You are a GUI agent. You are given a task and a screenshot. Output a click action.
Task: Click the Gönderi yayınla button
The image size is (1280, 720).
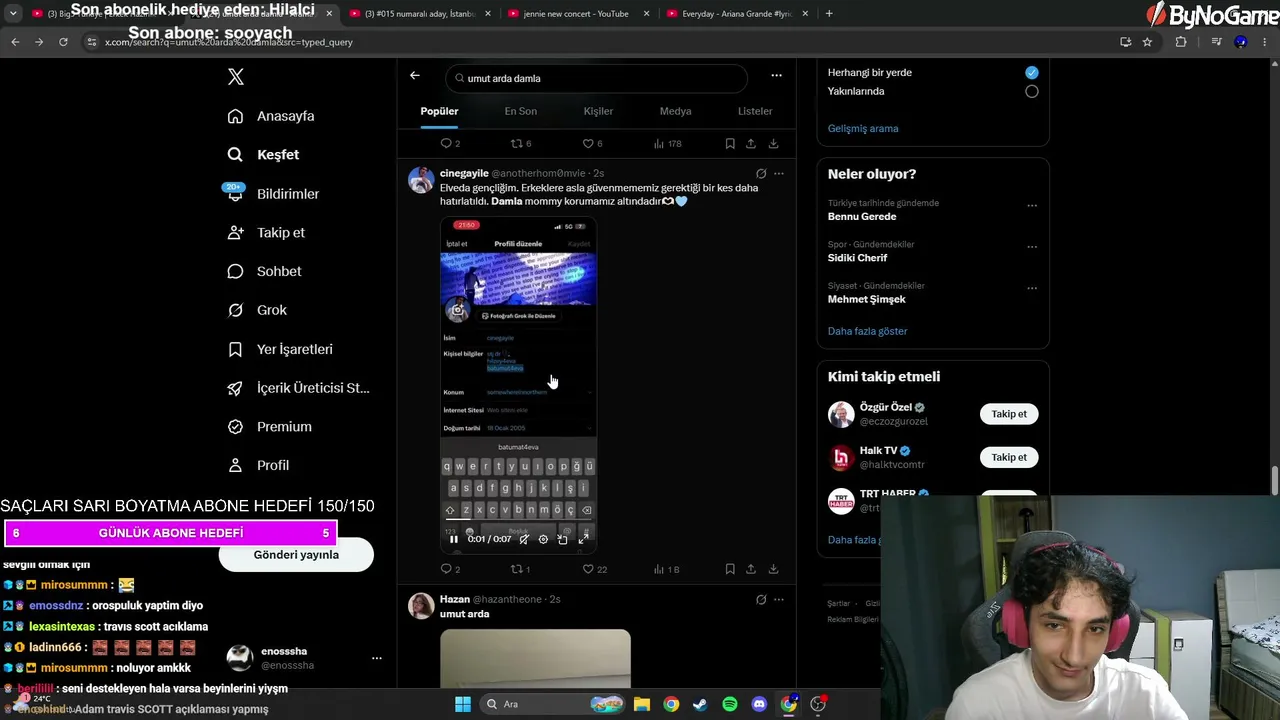tap(296, 555)
